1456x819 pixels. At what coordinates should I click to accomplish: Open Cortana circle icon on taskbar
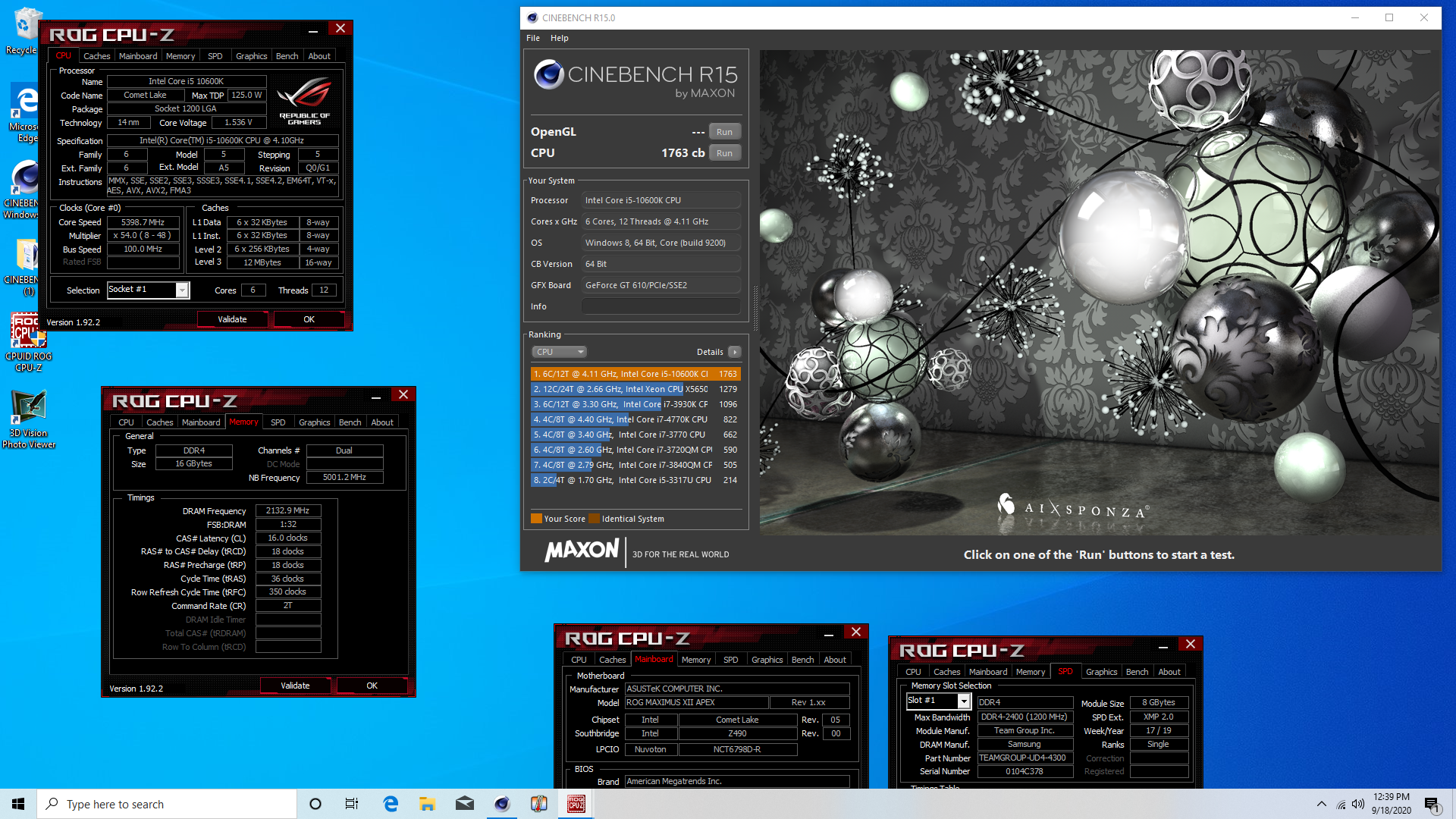(x=315, y=804)
